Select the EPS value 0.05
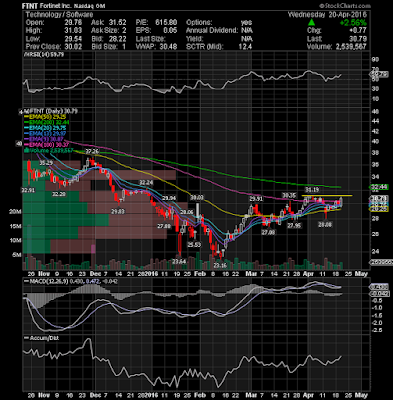The height and width of the screenshot is (400, 393). (170, 31)
